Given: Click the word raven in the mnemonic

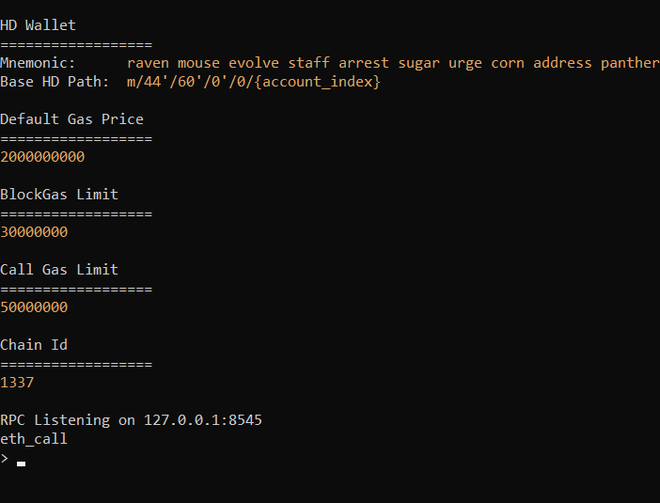Looking at the screenshot, I should point(148,63).
